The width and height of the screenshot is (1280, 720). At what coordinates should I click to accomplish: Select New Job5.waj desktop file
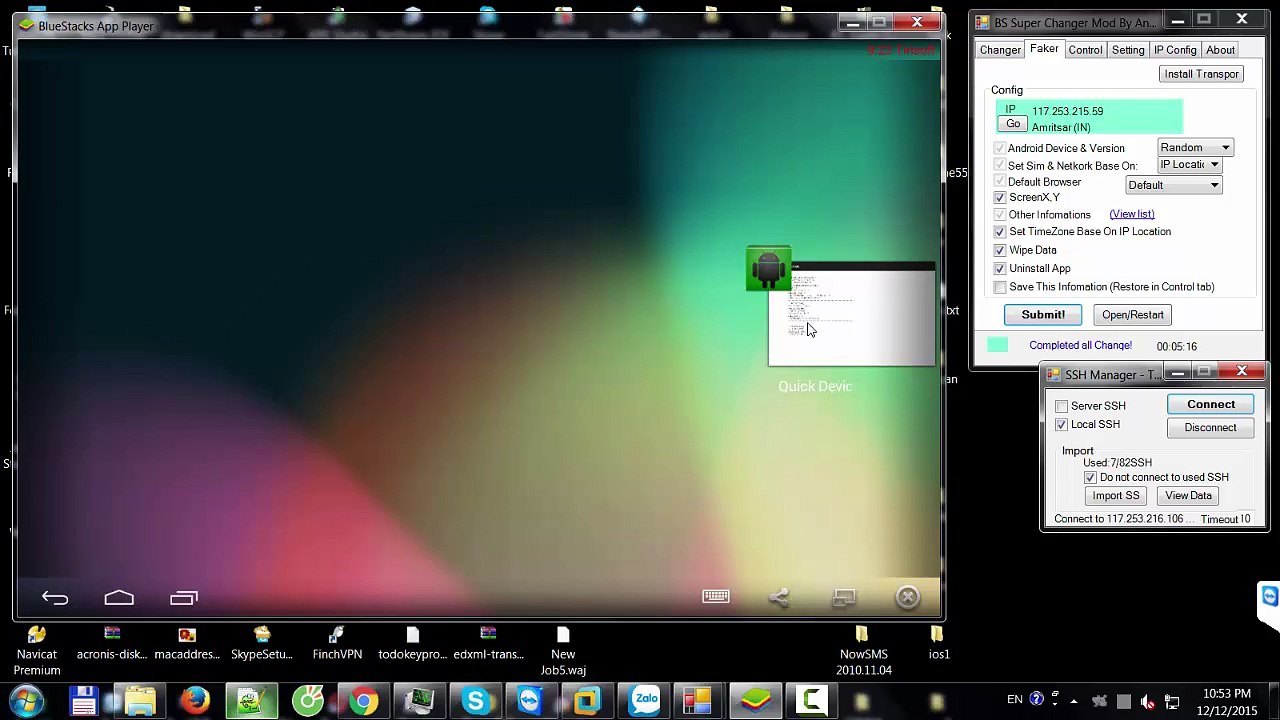pyautogui.click(x=563, y=650)
